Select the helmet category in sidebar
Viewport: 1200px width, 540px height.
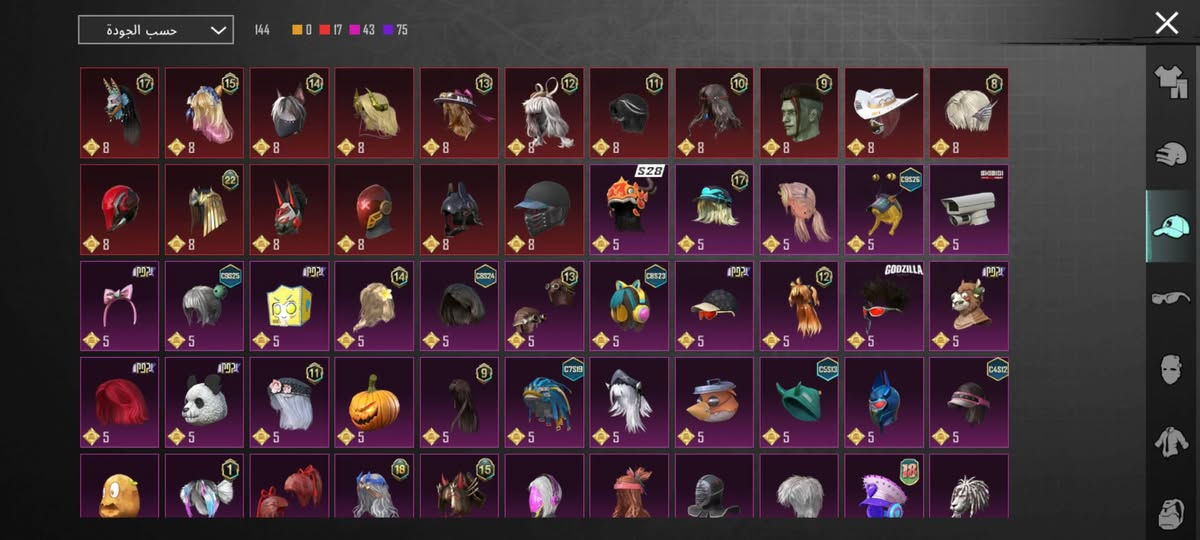[1170, 154]
